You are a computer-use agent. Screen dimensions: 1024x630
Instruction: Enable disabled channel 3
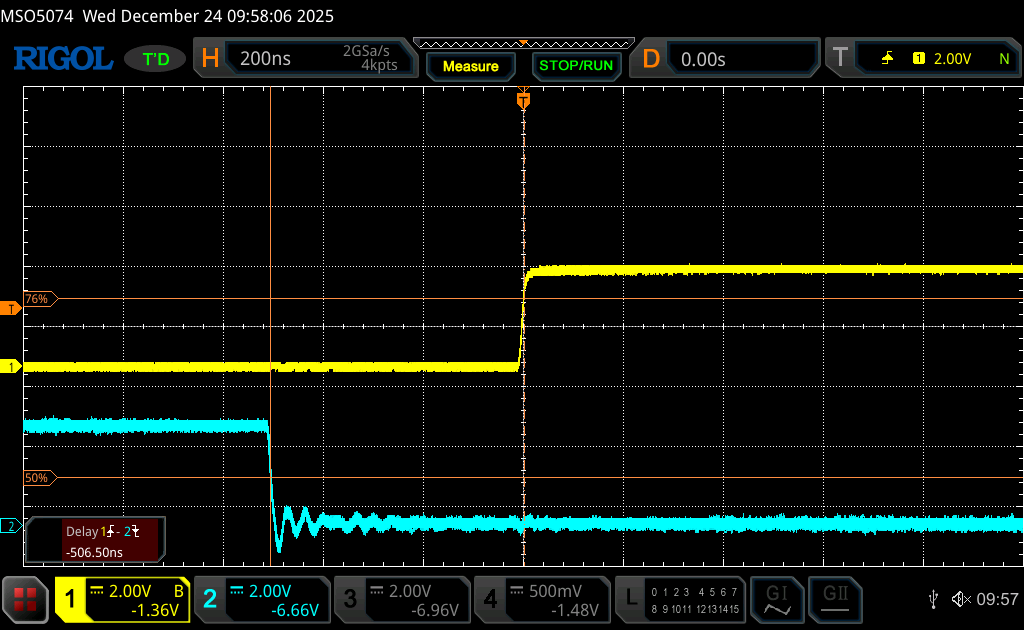[401, 598]
